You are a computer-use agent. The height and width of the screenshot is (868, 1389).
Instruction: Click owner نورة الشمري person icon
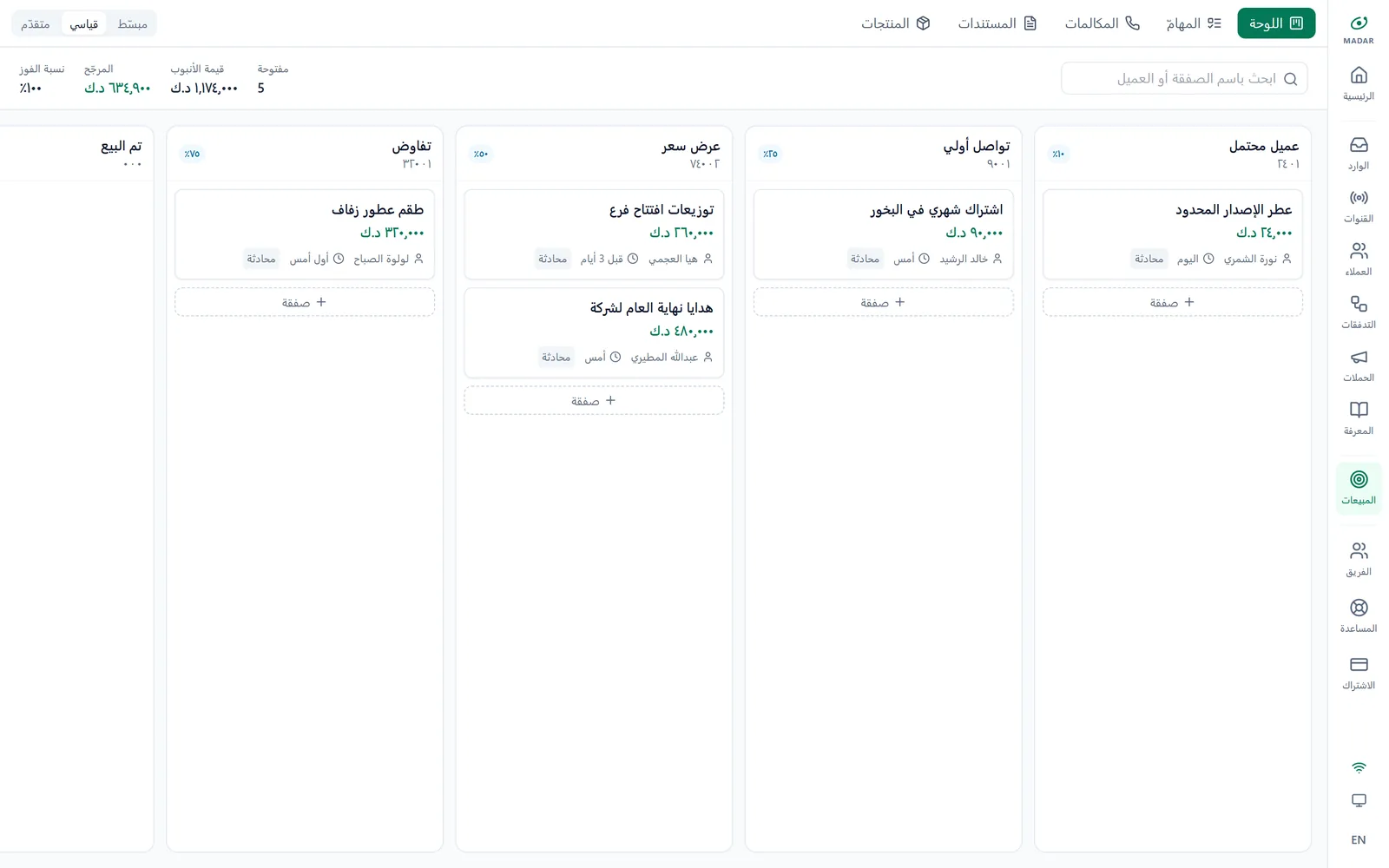(x=1287, y=259)
